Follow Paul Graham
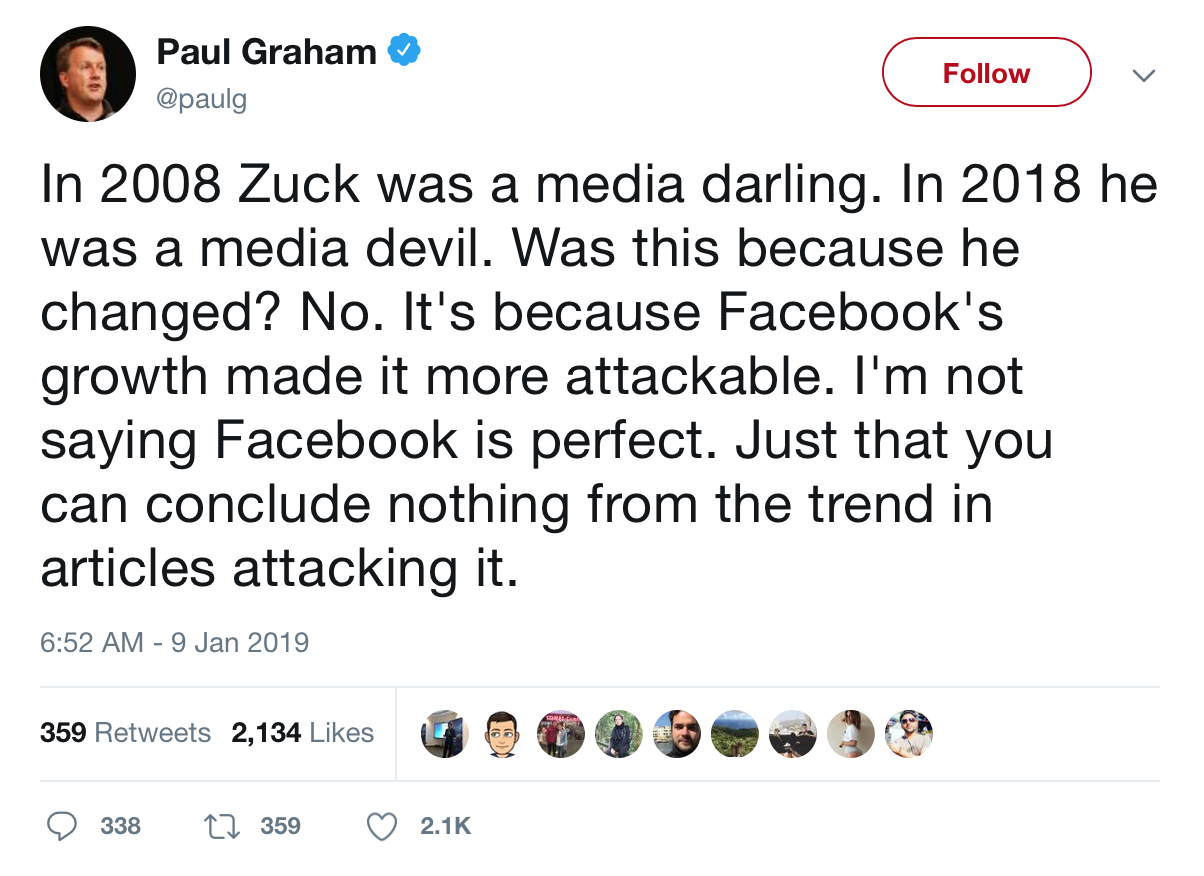Viewport: 1204px width, 876px height. pyautogui.click(x=986, y=73)
